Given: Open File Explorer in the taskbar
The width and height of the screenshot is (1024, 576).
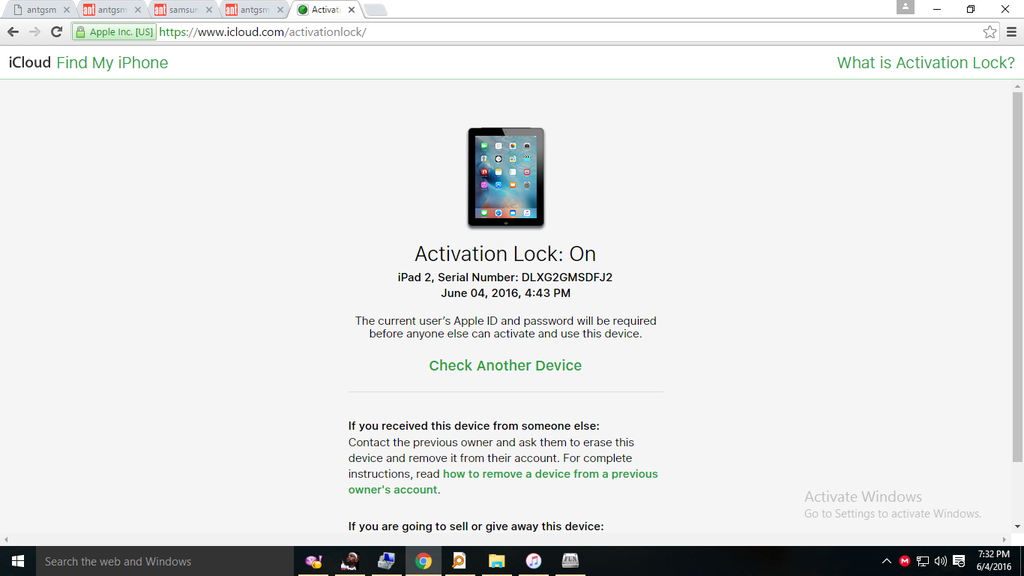Looking at the screenshot, I should 496,561.
